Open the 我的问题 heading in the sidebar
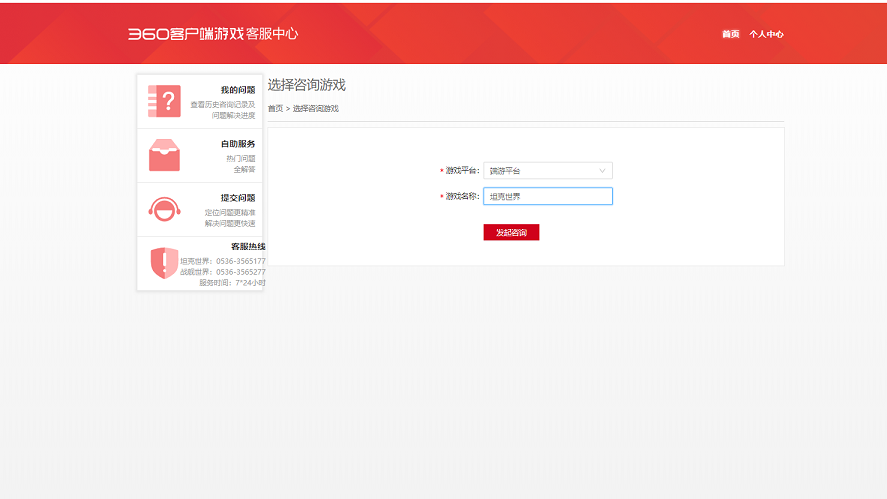The height and width of the screenshot is (499, 887). coord(238,89)
